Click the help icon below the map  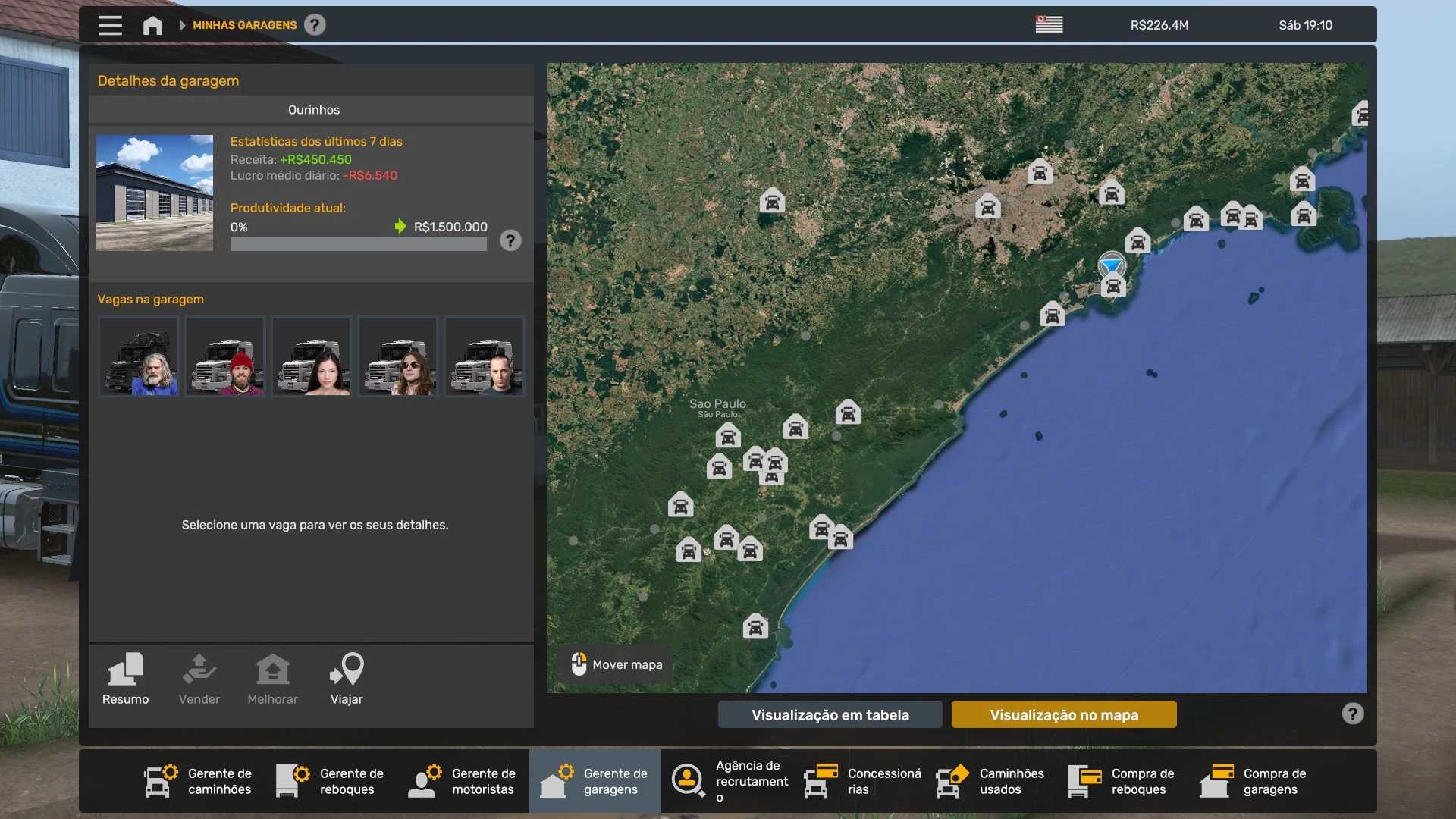click(x=1352, y=714)
